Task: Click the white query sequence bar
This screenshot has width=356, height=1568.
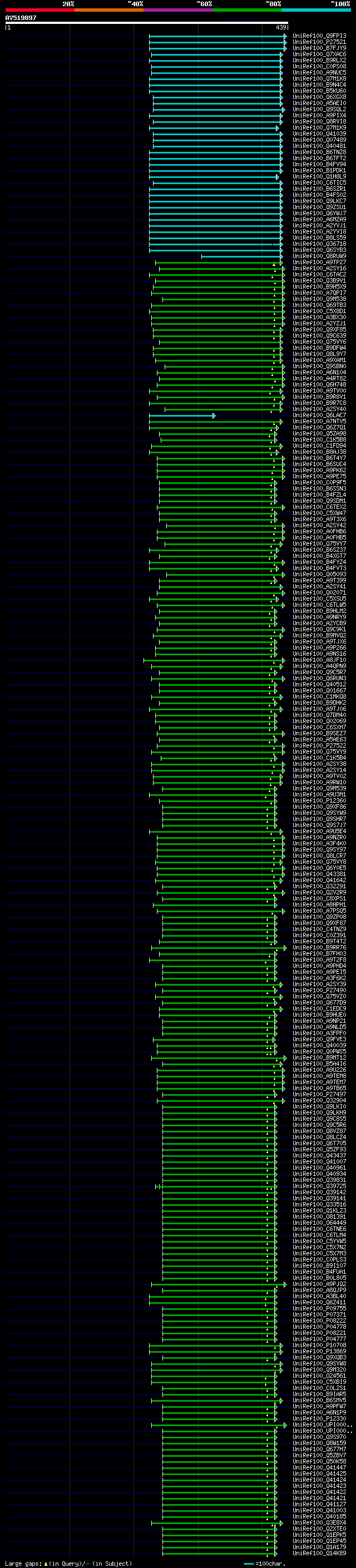Action: [x=146, y=22]
